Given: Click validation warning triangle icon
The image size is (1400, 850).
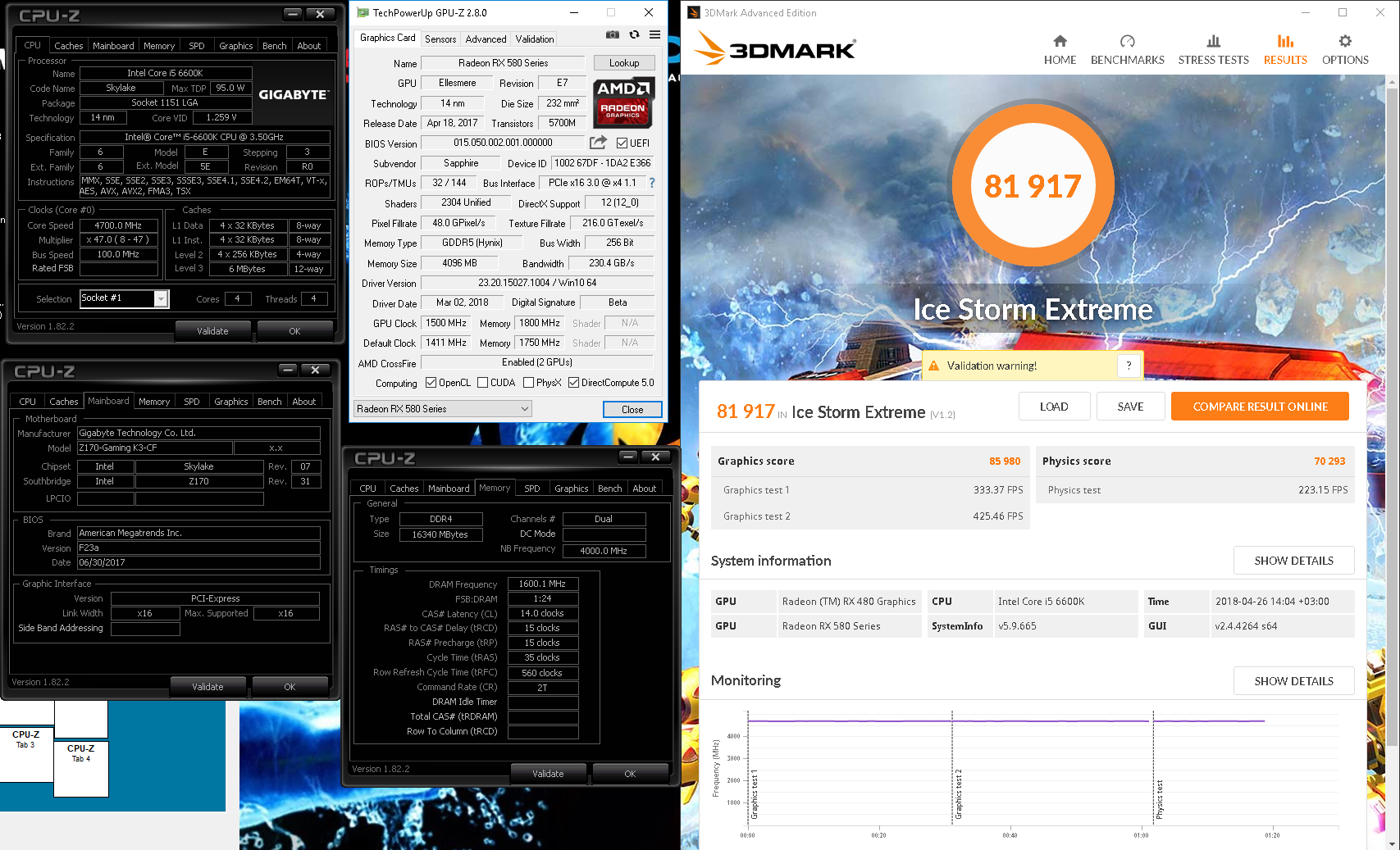Looking at the screenshot, I should pos(933,366).
